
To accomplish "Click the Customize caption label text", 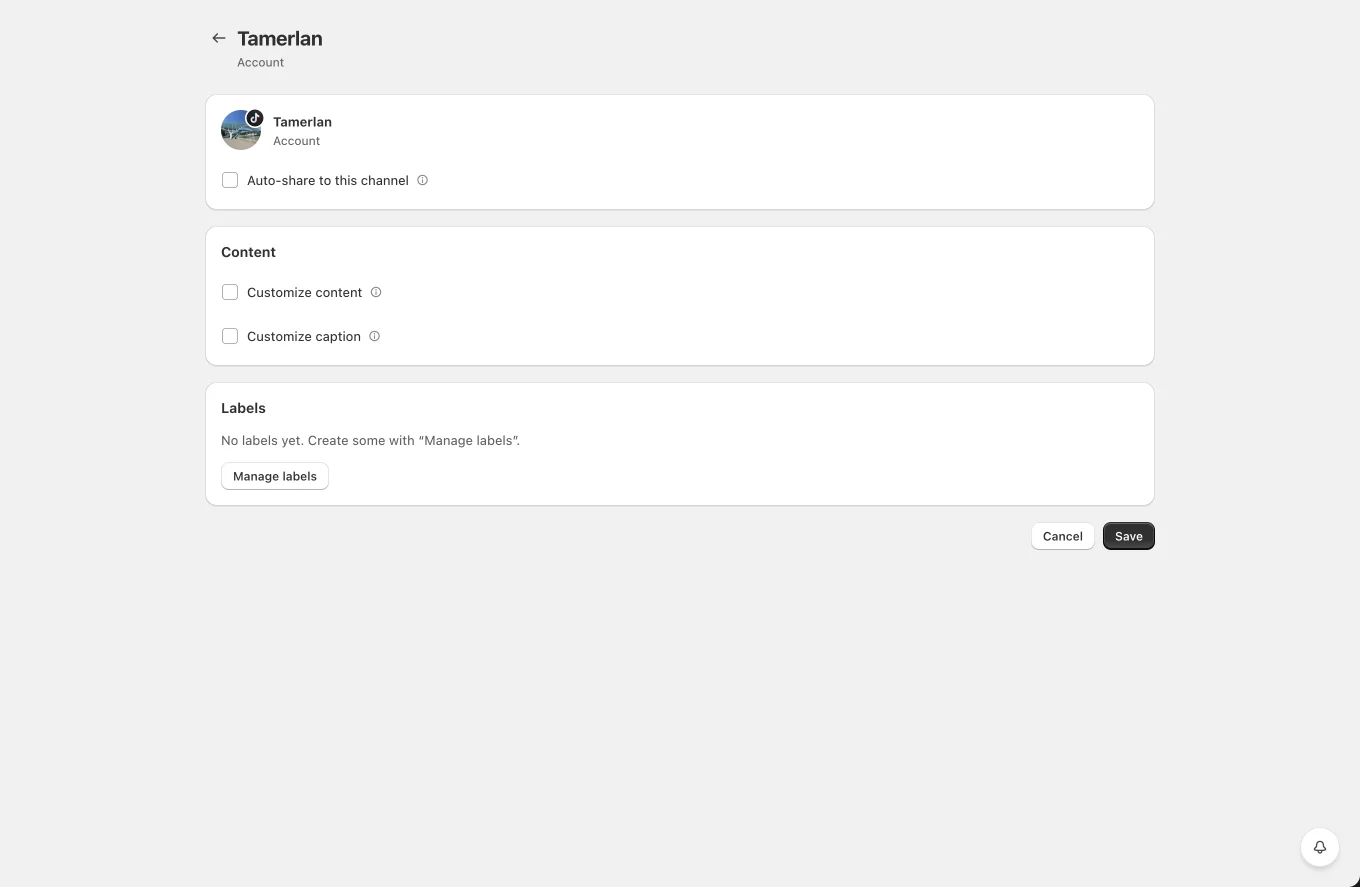I will click(x=304, y=336).
